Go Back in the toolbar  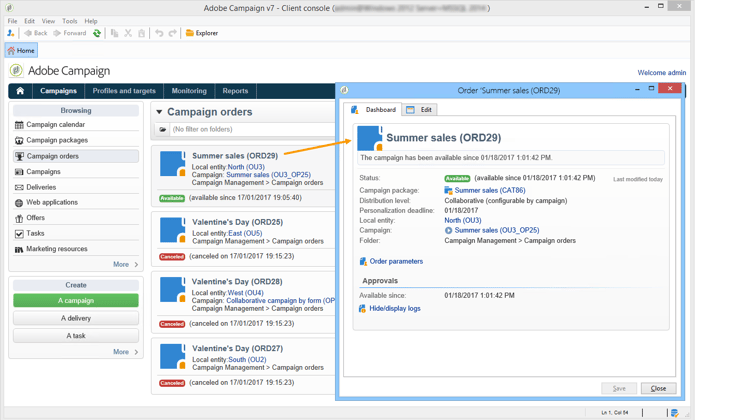[x=36, y=33]
